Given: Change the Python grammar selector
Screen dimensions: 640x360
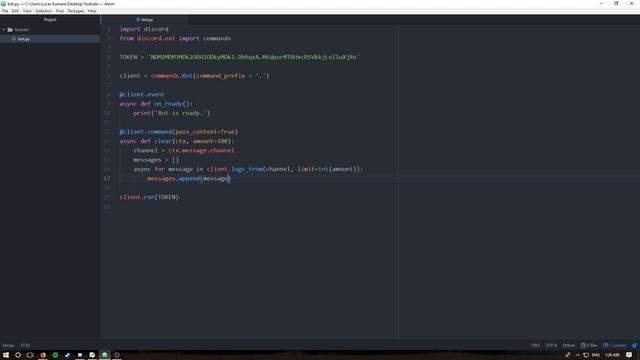Looking at the screenshot, I should point(569,345).
